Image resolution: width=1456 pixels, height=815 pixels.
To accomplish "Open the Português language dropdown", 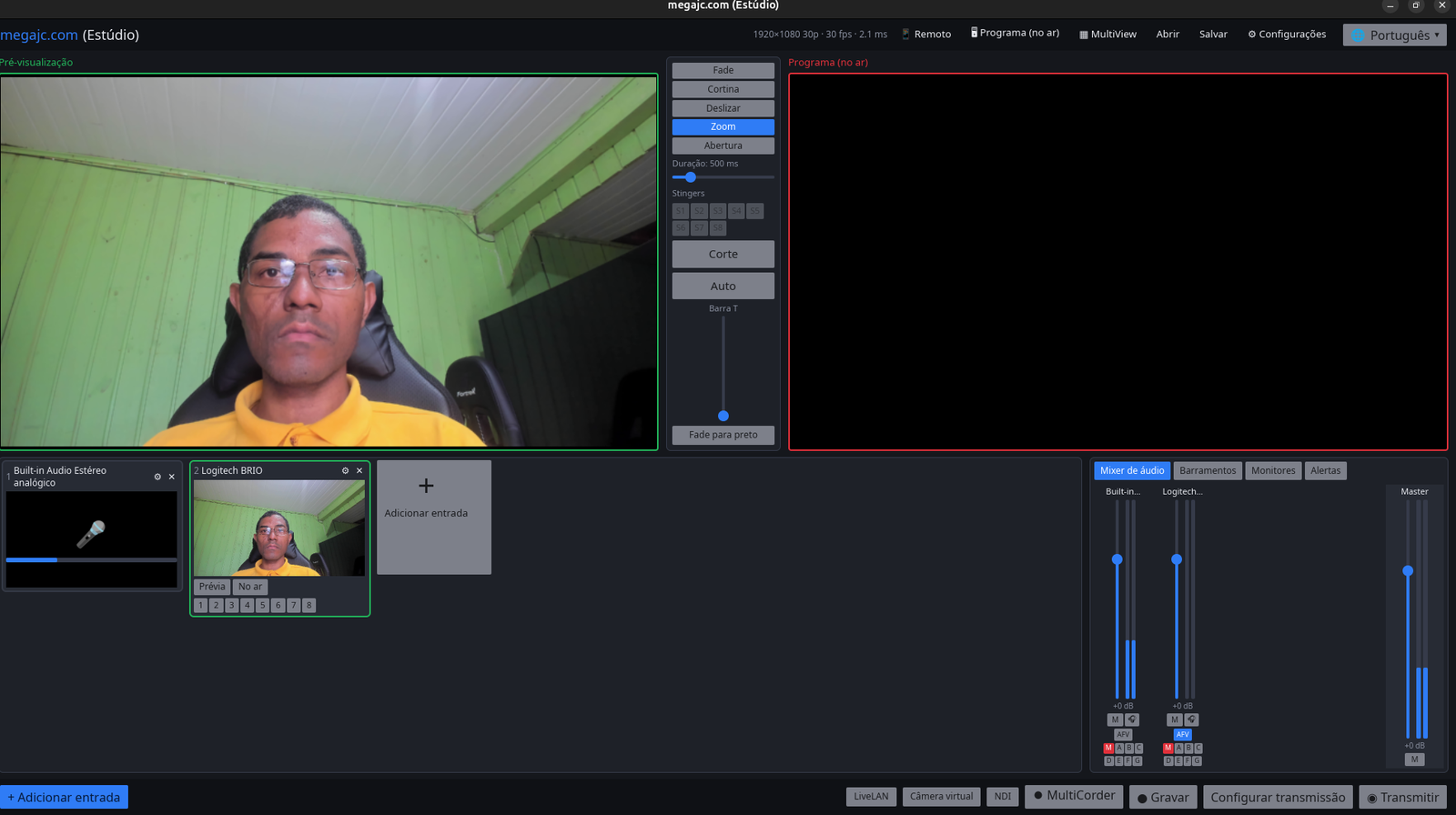I will tap(1395, 35).
